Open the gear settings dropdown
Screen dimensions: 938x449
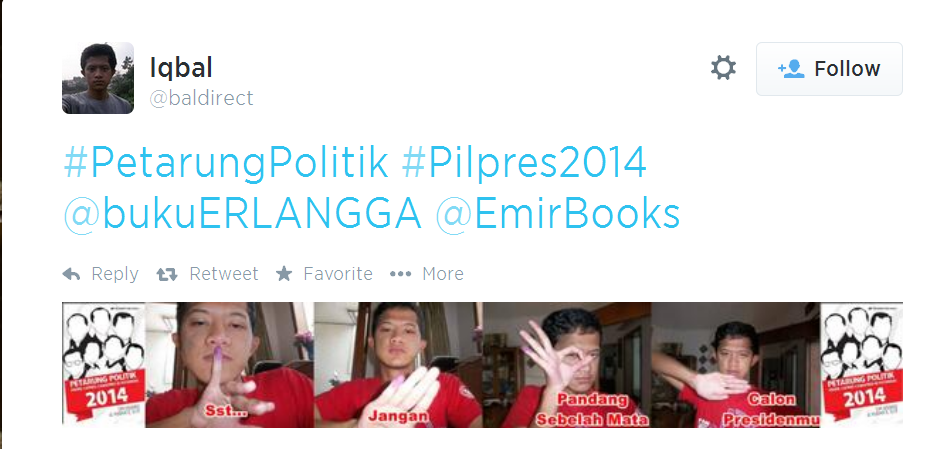(x=723, y=68)
